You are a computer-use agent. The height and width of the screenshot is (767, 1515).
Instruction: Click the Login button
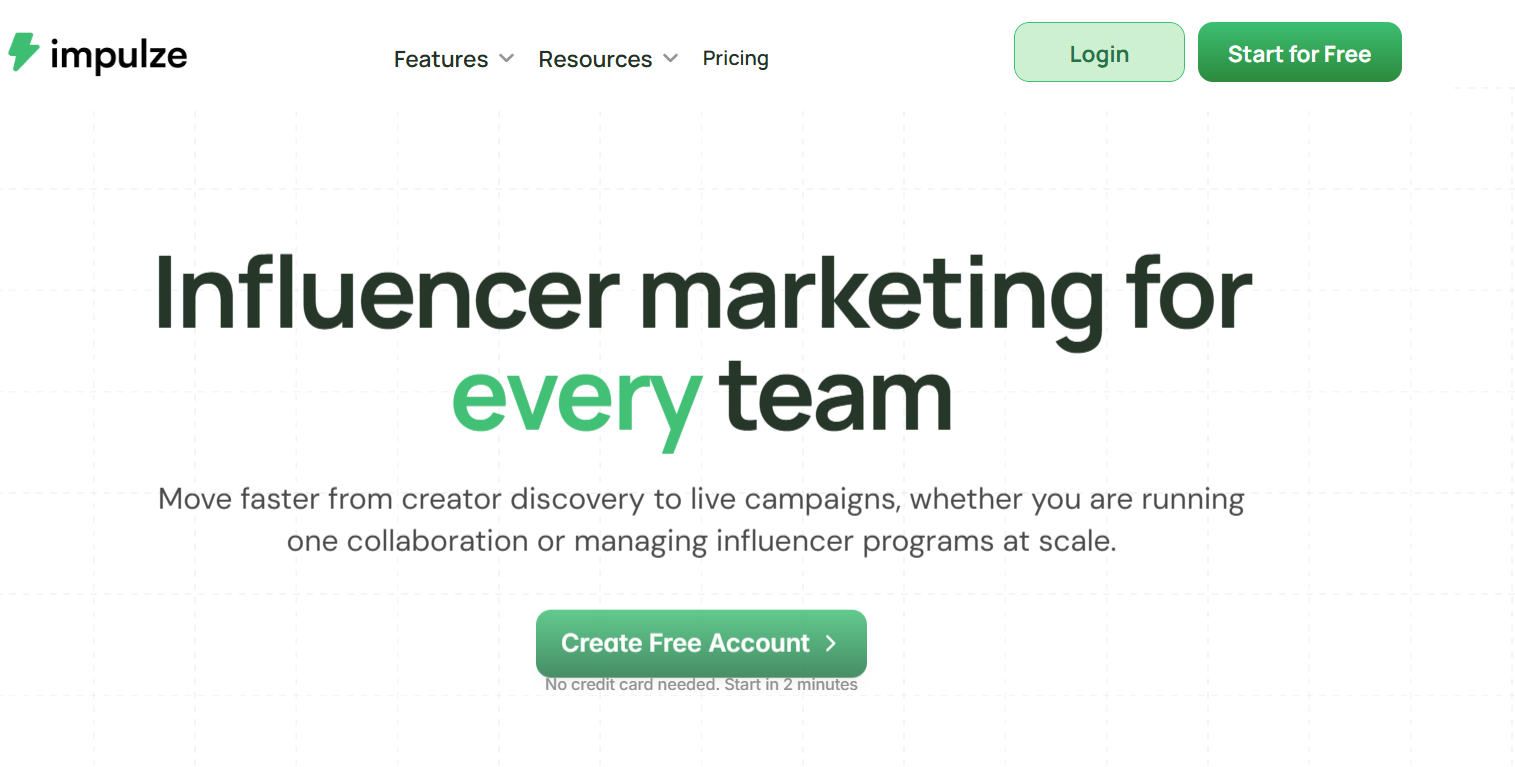point(1099,52)
